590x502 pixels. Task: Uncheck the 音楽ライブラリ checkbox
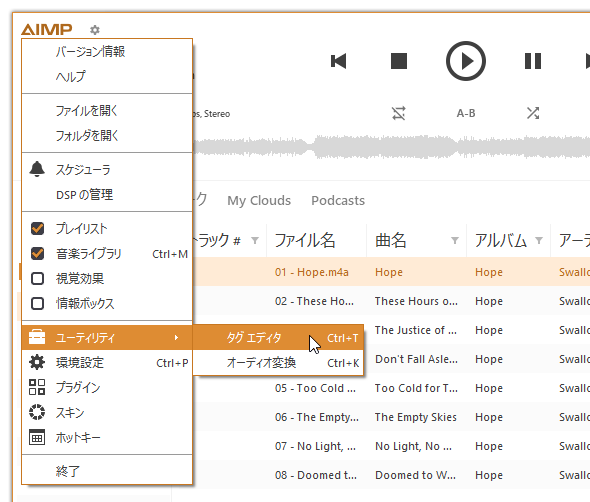37,254
